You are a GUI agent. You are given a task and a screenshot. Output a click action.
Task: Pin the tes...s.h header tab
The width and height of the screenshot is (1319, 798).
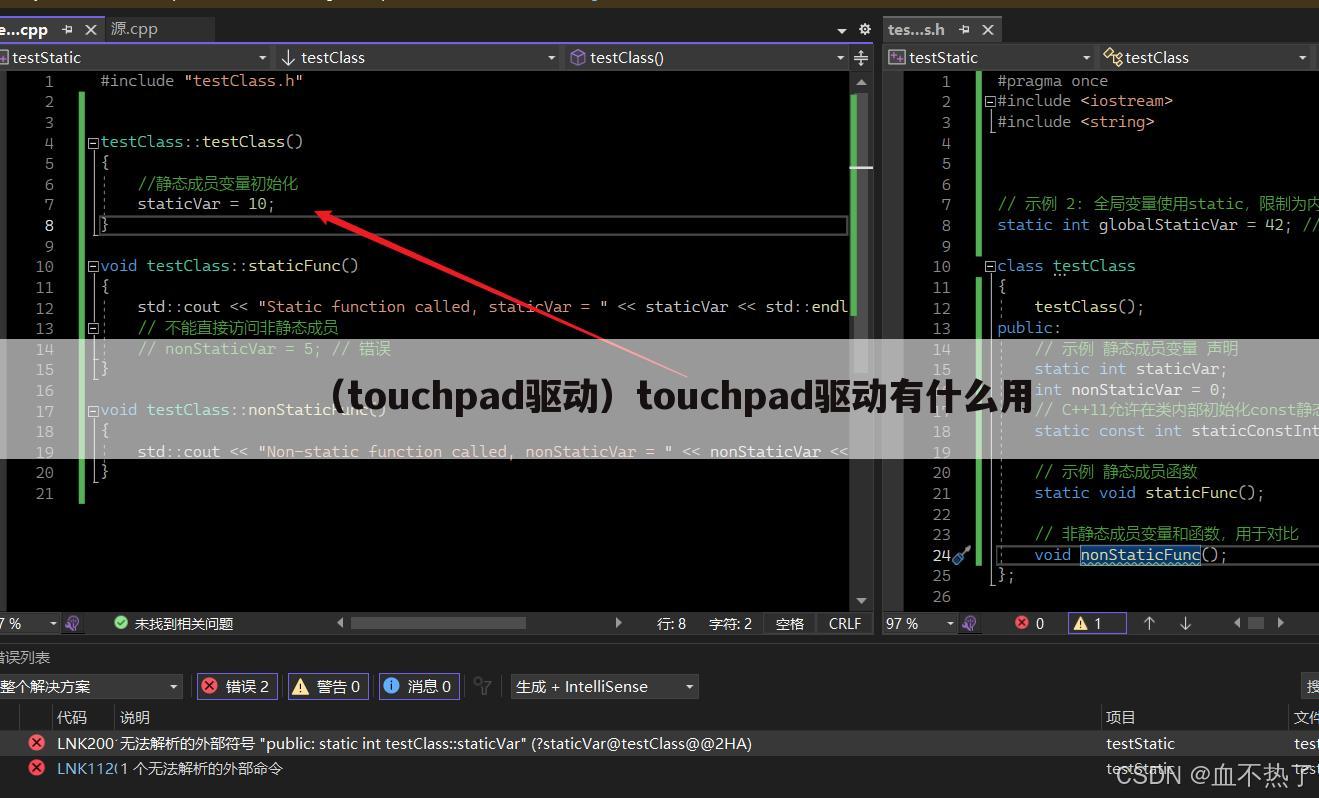(x=964, y=30)
